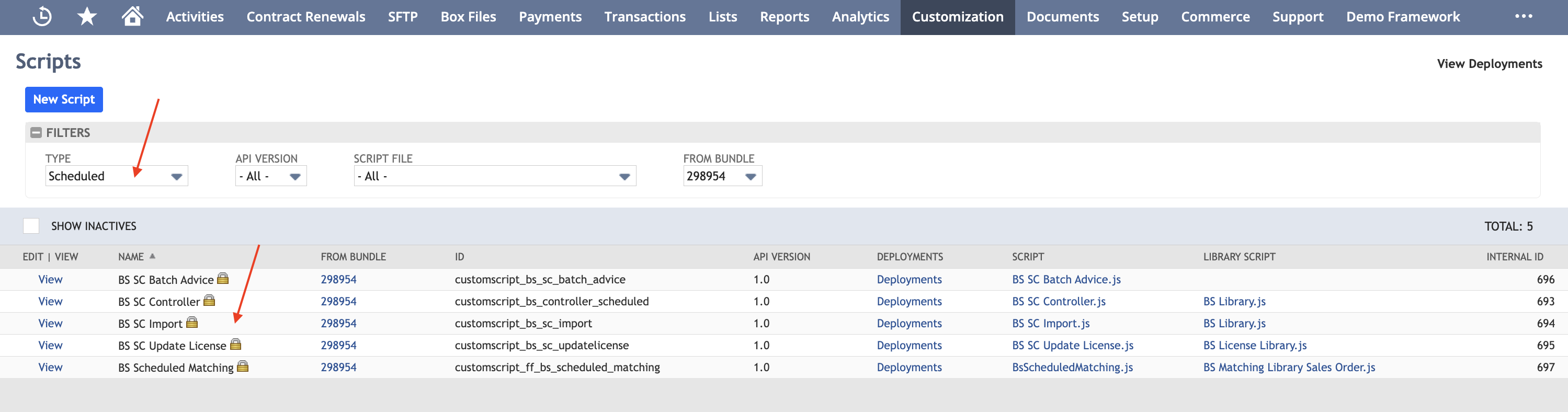The width and height of the screenshot is (1568, 412).
Task: Open the Contract Renewals menu
Action: tap(305, 17)
